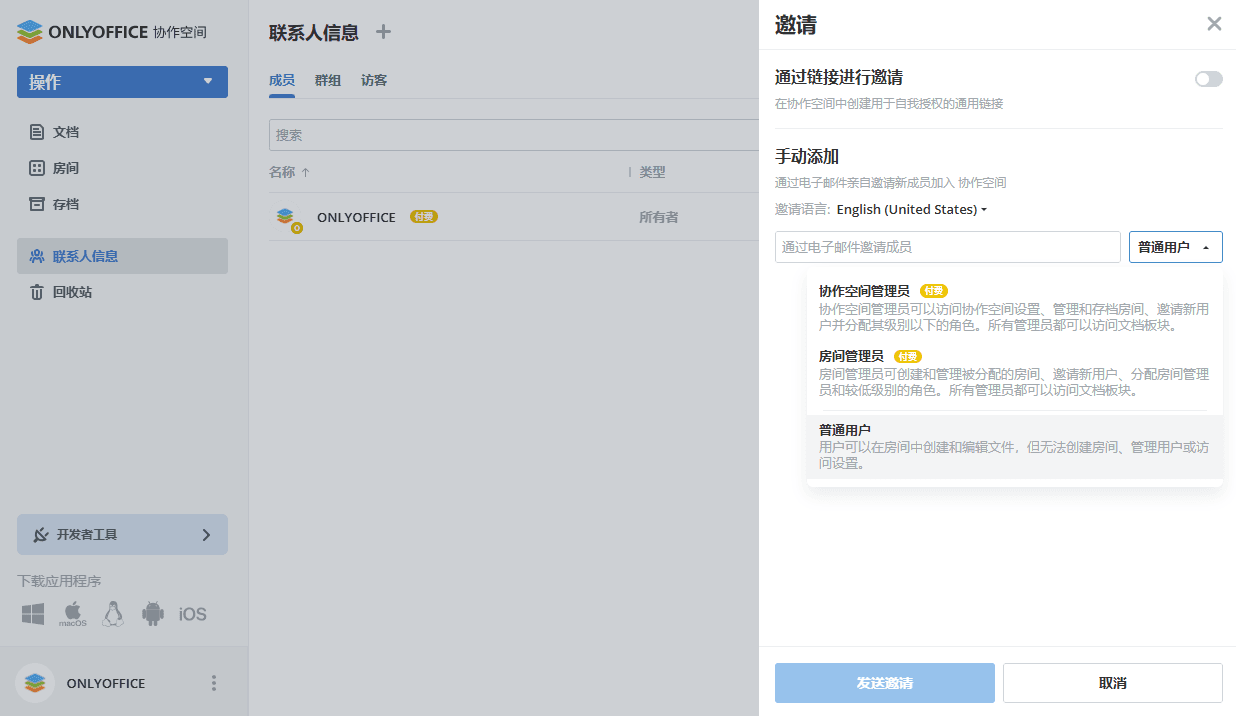The image size is (1236, 716).
Task: Select 联系人信息 in the sidebar
Action: (x=122, y=256)
